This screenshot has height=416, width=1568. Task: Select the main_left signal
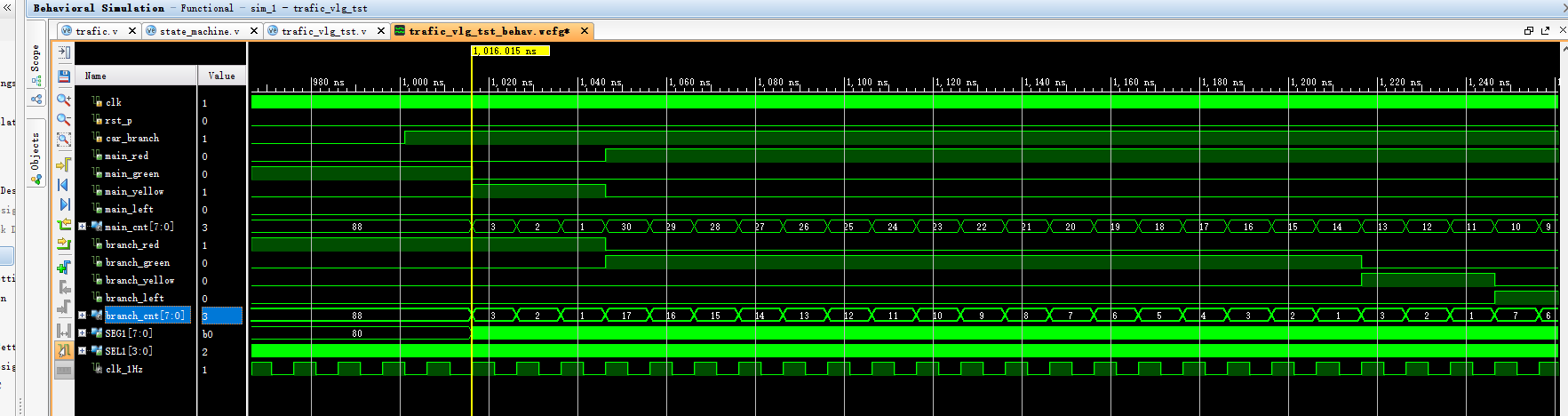[x=129, y=209]
